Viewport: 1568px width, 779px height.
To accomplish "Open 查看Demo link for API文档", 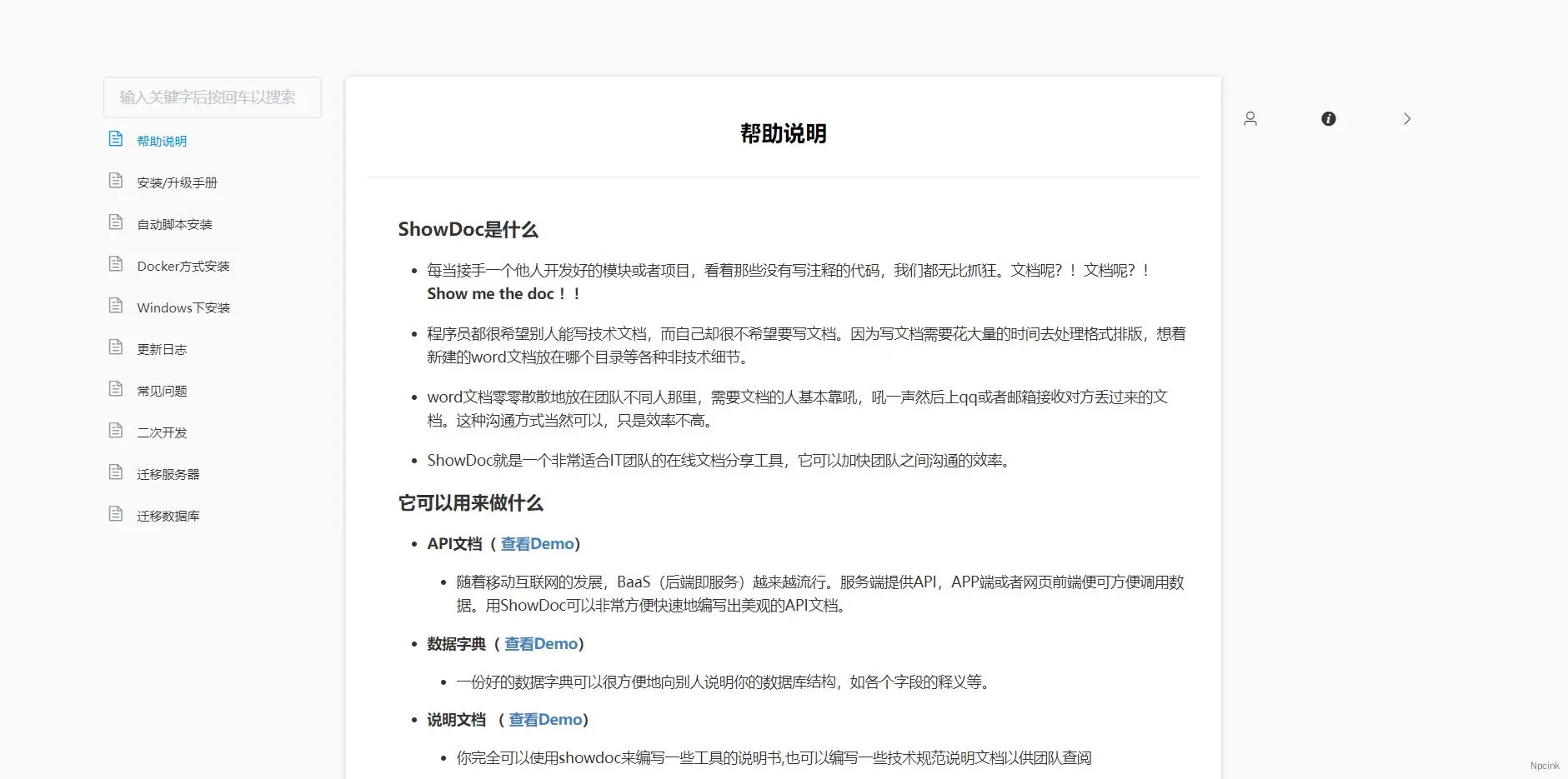I will 537,544.
